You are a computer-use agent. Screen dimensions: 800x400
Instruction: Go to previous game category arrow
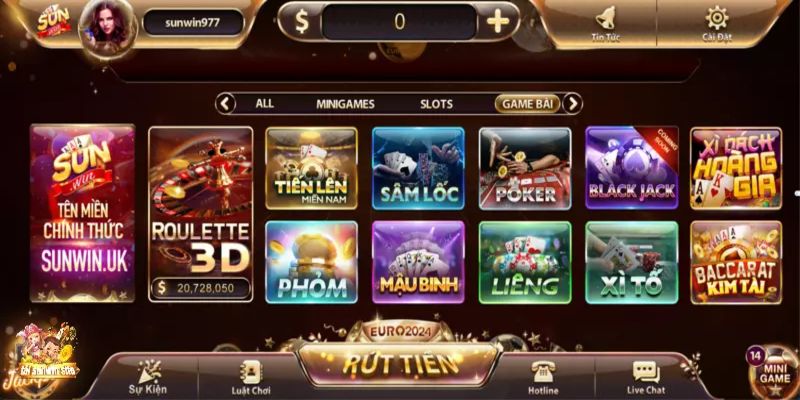(x=225, y=104)
